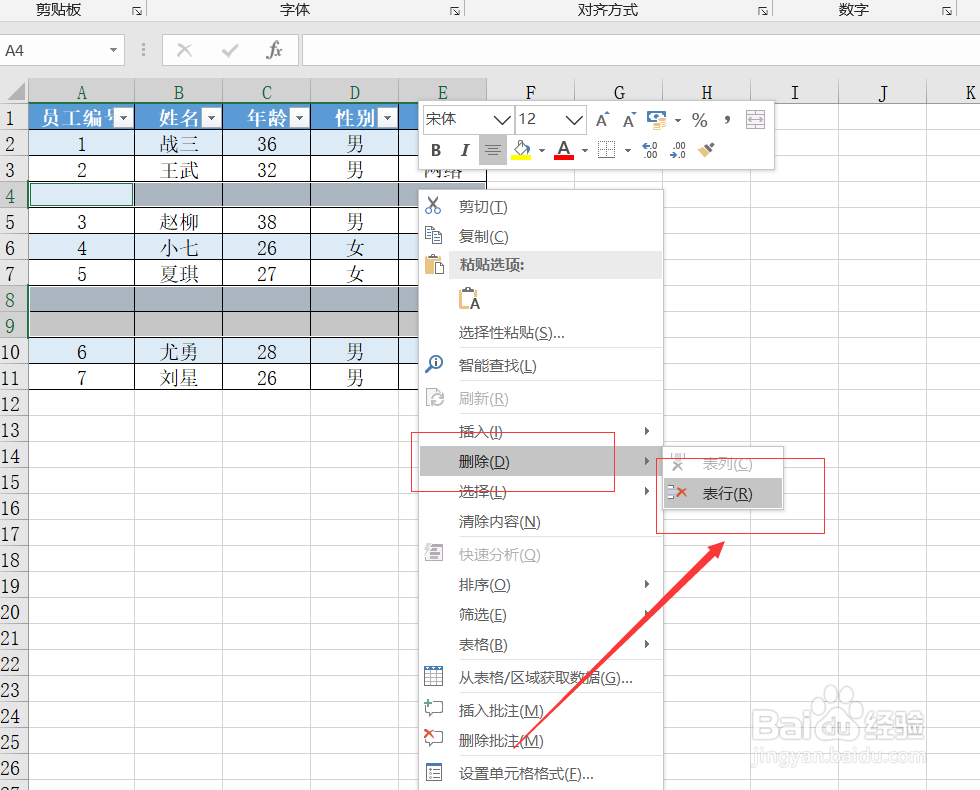Apply Percent Style from the mini toolbar
The width and height of the screenshot is (980, 790).
point(700,120)
